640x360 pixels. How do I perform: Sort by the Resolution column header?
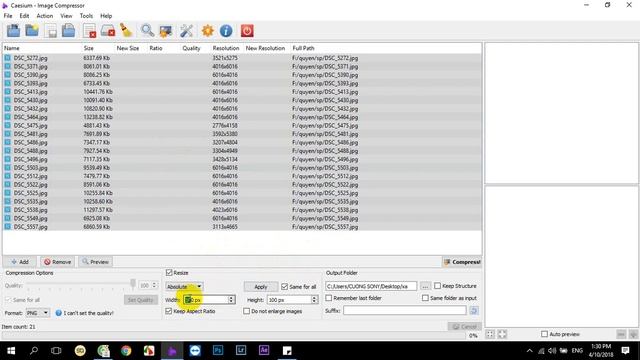tap(226, 48)
